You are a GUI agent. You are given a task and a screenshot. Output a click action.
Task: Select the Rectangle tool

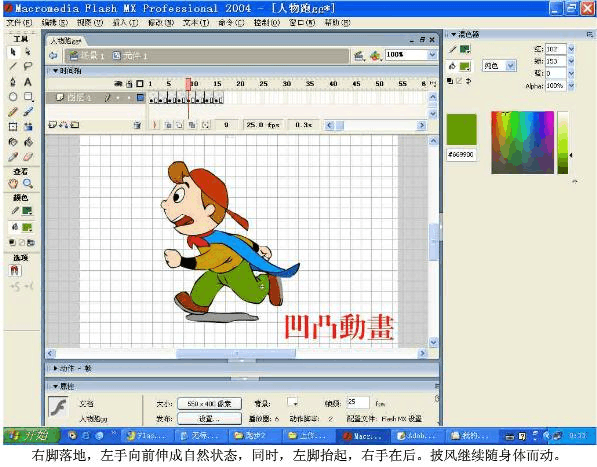[28, 97]
